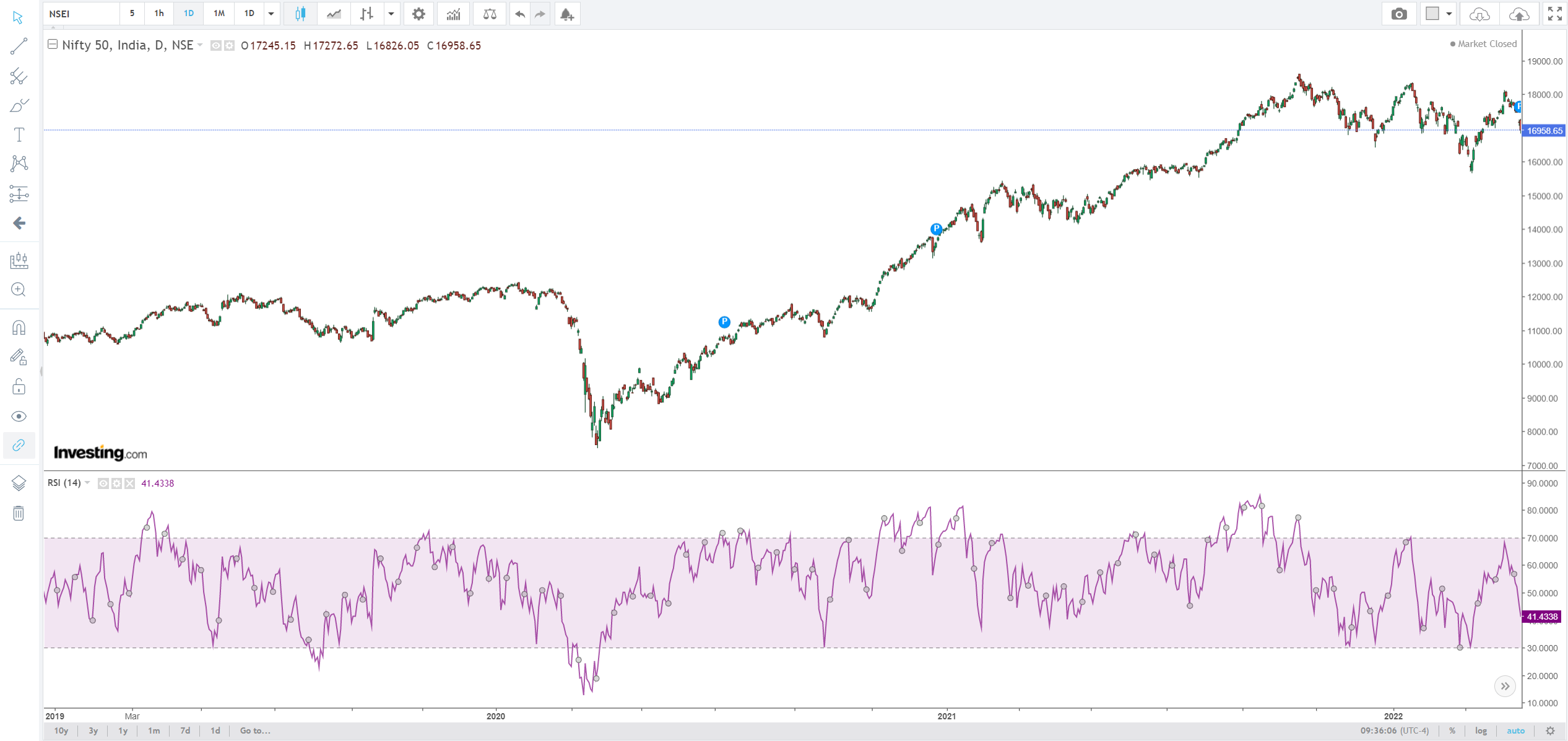
Task: Toggle percent scale mode
Action: coord(1452,731)
